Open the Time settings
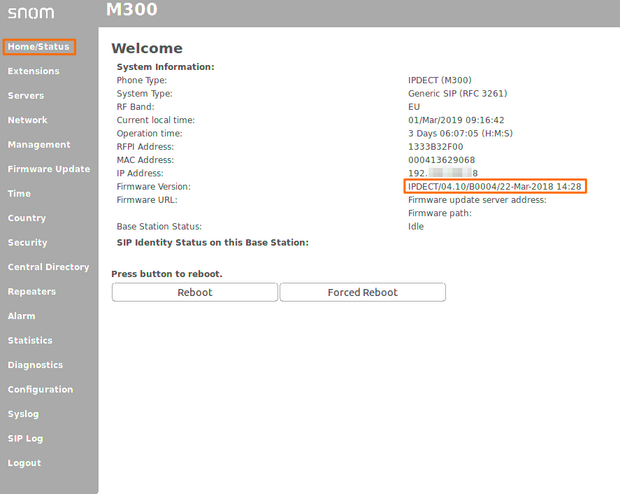The width and height of the screenshot is (620, 494). 19,194
